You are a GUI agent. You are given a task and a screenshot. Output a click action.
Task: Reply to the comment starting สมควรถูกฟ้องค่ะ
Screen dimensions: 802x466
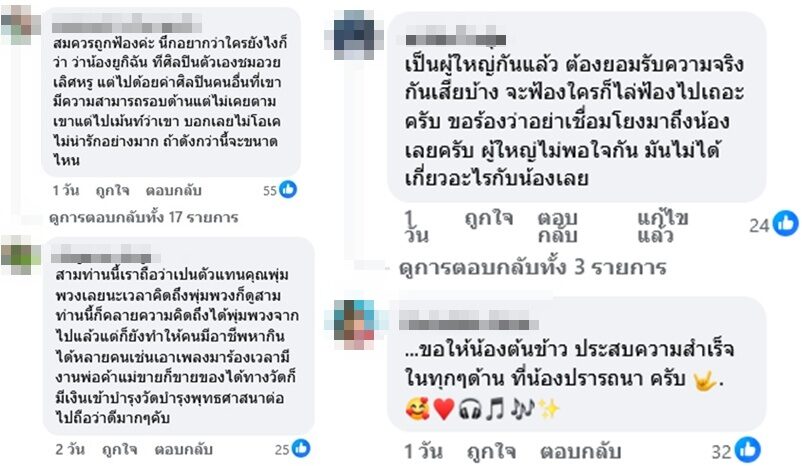(x=173, y=190)
